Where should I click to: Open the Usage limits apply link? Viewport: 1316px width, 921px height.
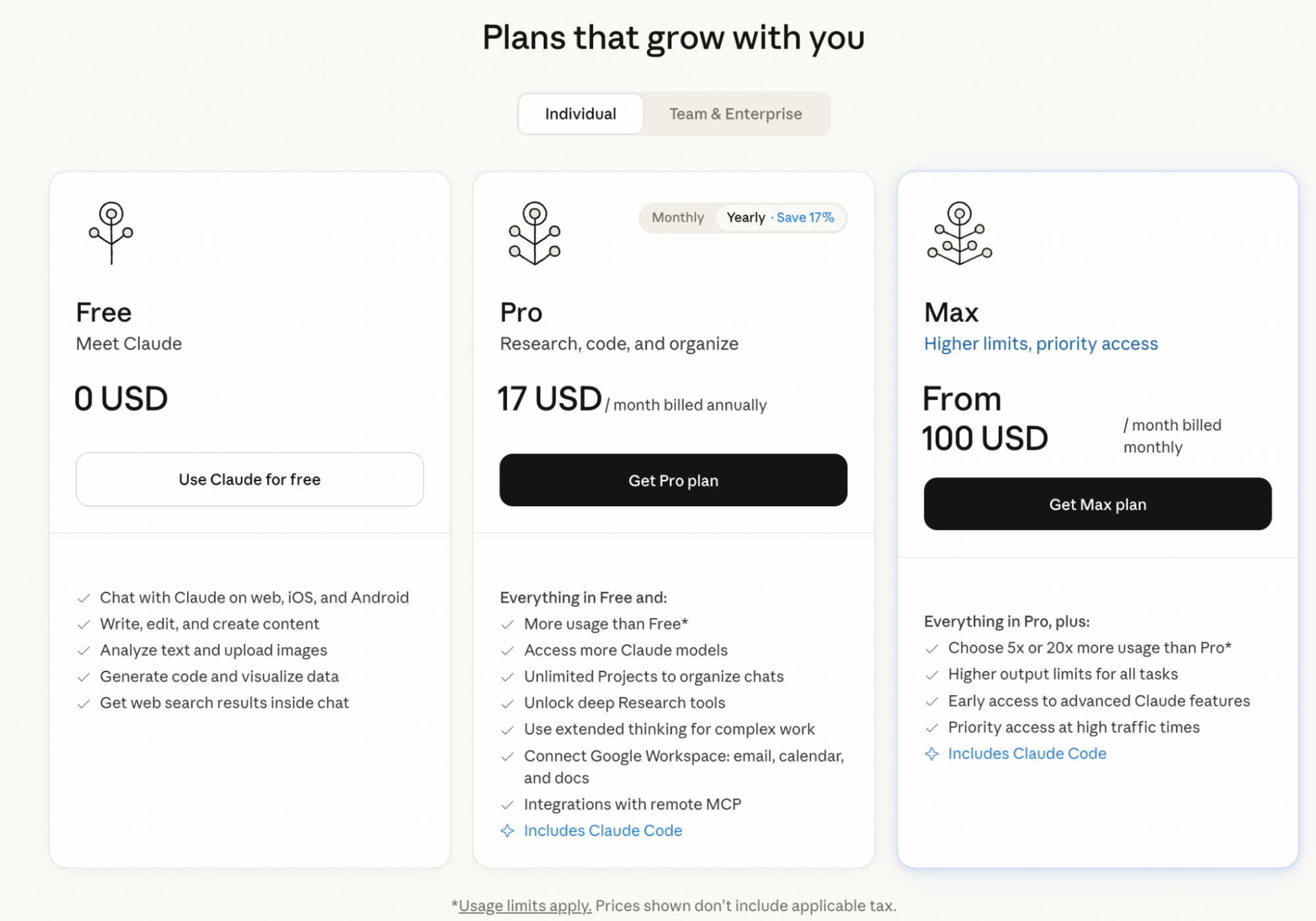click(x=525, y=906)
